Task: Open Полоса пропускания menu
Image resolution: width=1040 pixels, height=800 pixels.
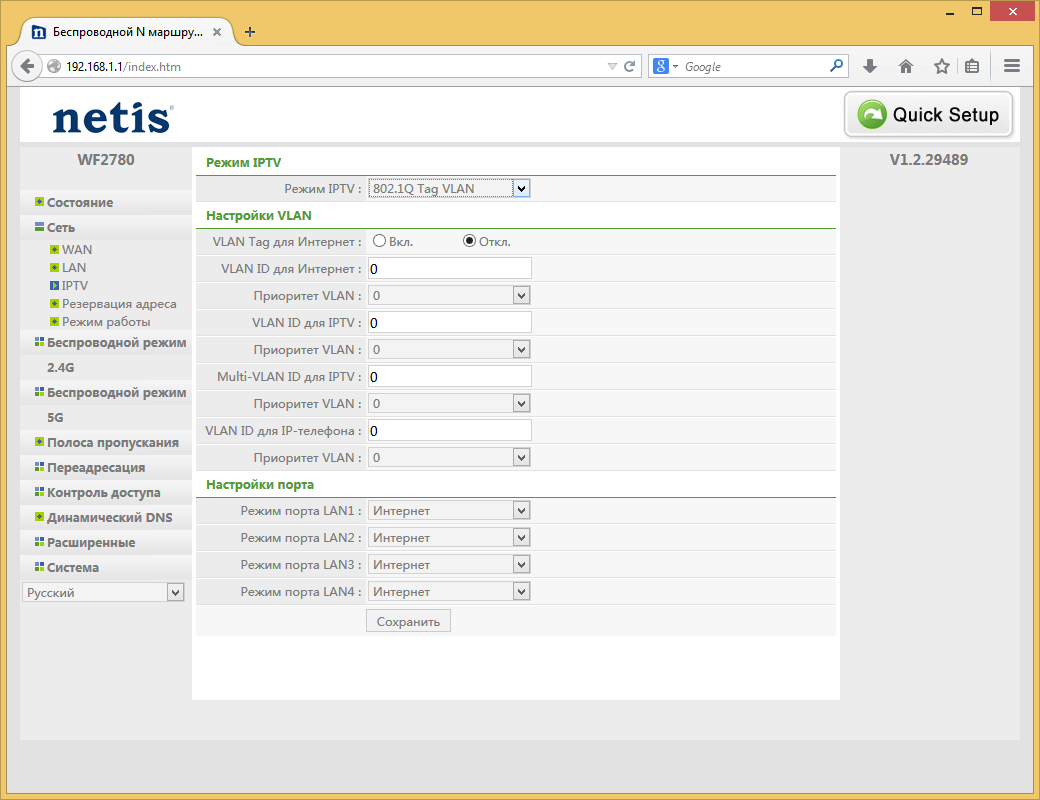Action: coord(113,442)
